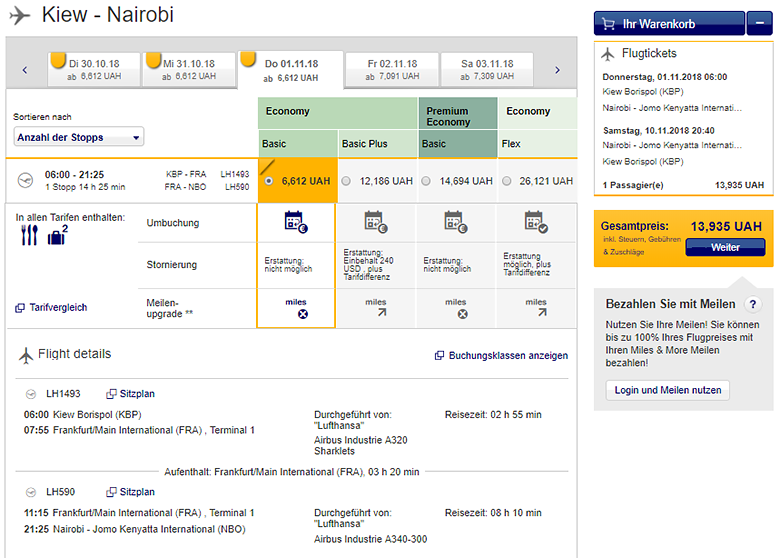Switch to the Fr 02.11.18 date tab
Viewport: 780px width, 558px height.
pyautogui.click(x=392, y=69)
